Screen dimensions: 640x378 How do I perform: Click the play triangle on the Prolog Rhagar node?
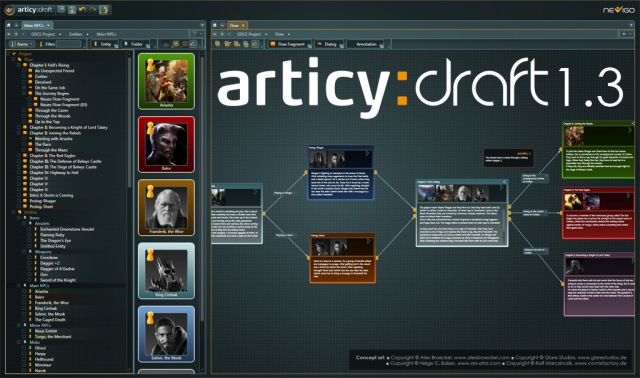367,153
